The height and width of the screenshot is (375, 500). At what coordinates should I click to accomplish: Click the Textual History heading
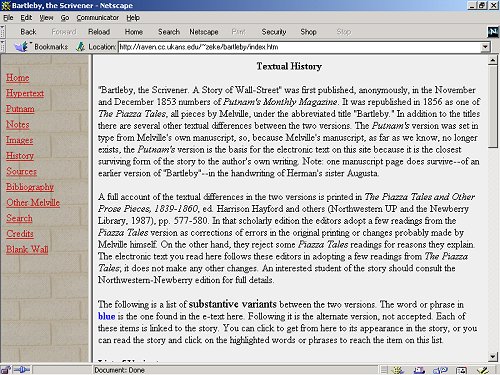pos(289,66)
